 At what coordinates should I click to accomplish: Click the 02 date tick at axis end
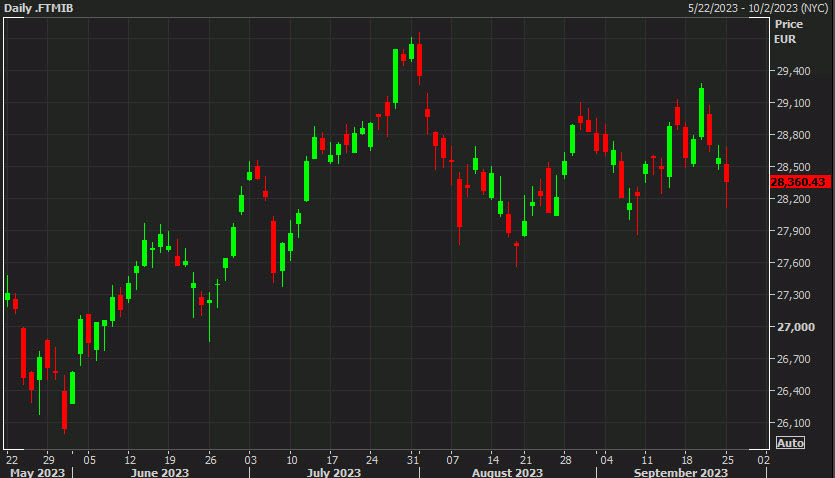pos(763,460)
